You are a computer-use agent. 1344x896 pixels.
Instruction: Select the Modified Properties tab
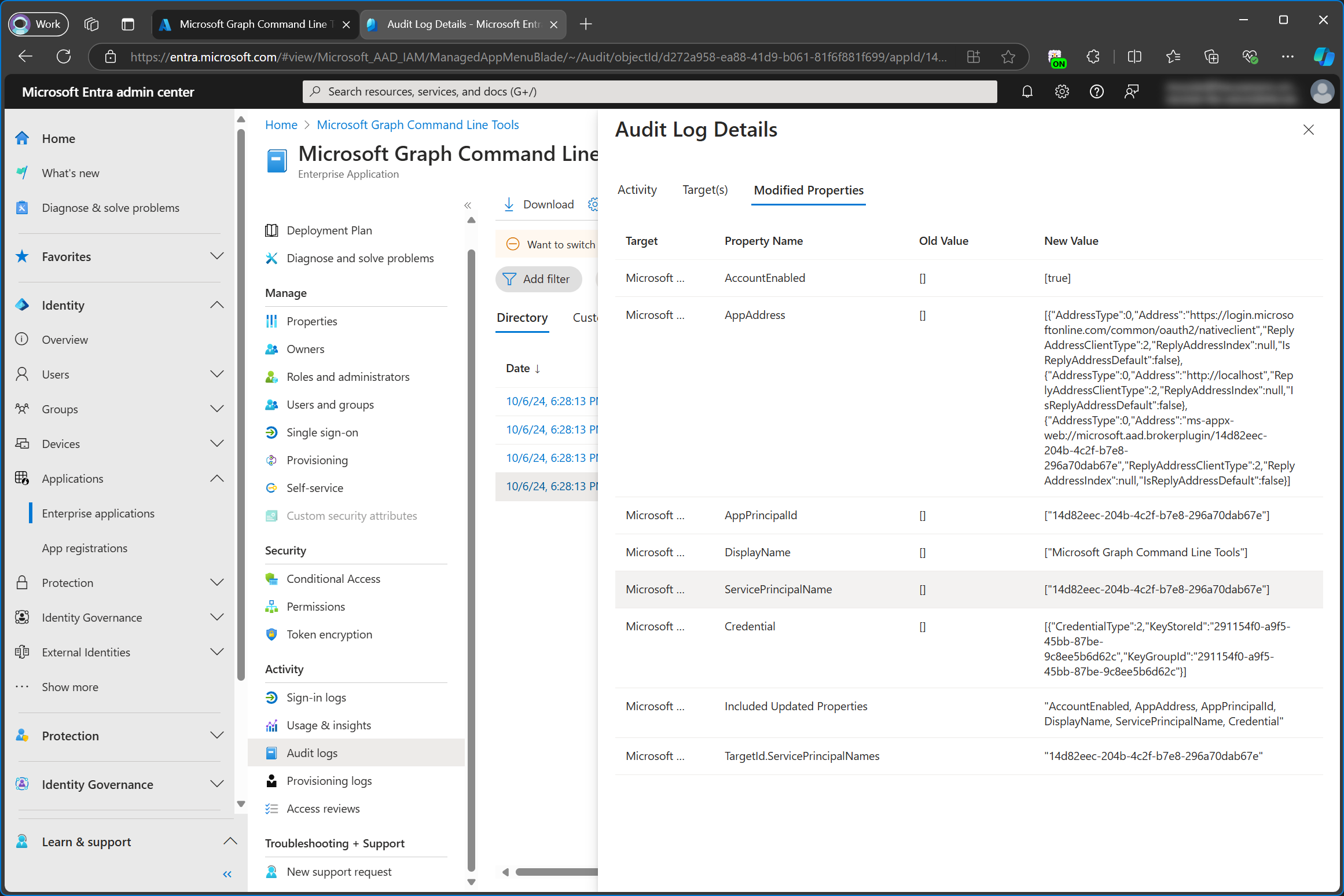(x=809, y=189)
